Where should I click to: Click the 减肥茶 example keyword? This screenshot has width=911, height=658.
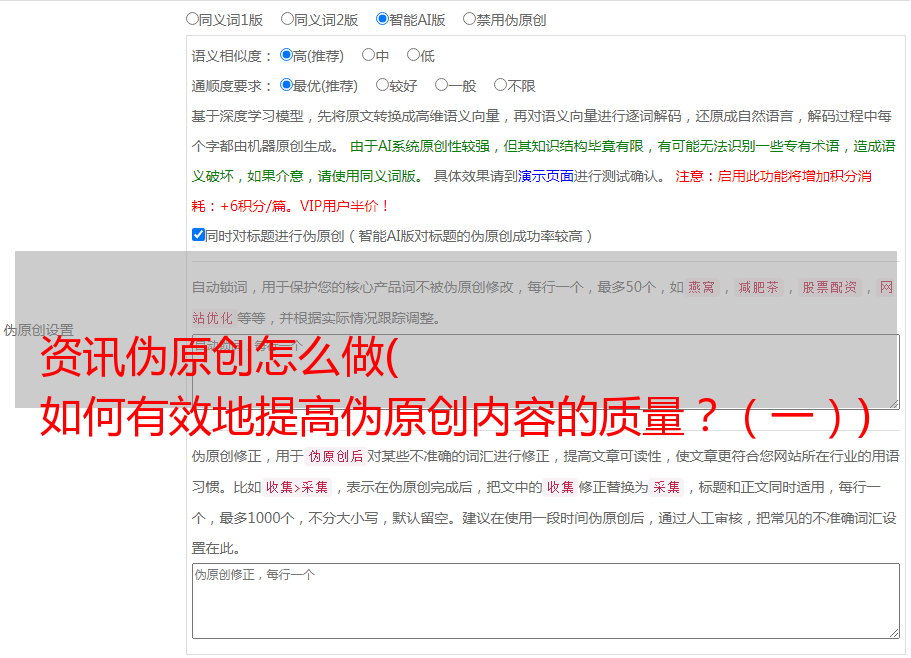(x=758, y=287)
